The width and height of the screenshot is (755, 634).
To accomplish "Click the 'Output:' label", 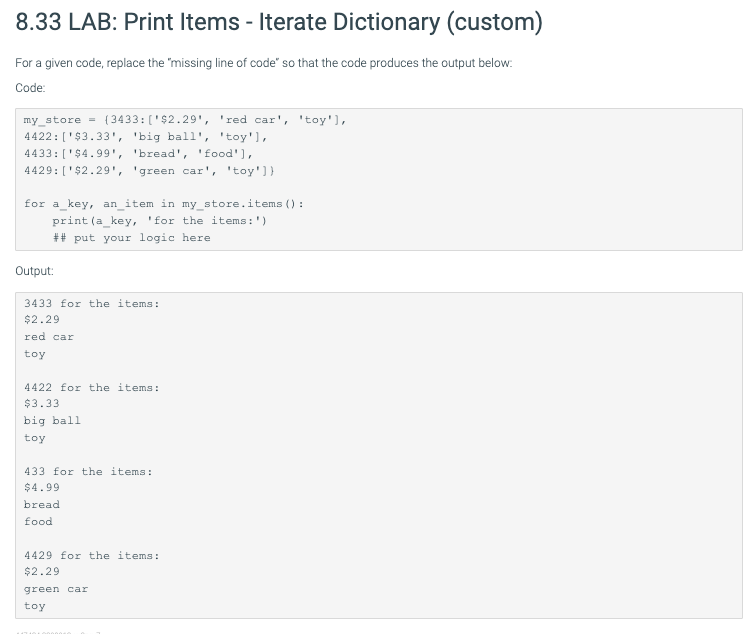I will tap(35, 271).
